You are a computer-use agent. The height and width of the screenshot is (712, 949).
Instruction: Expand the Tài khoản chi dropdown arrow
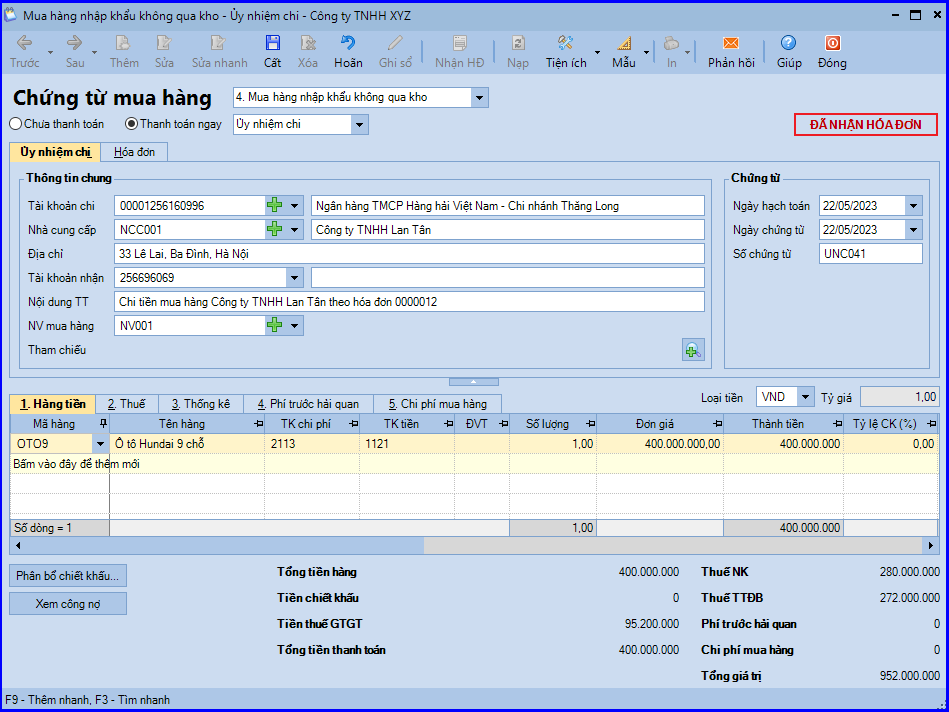pos(295,206)
